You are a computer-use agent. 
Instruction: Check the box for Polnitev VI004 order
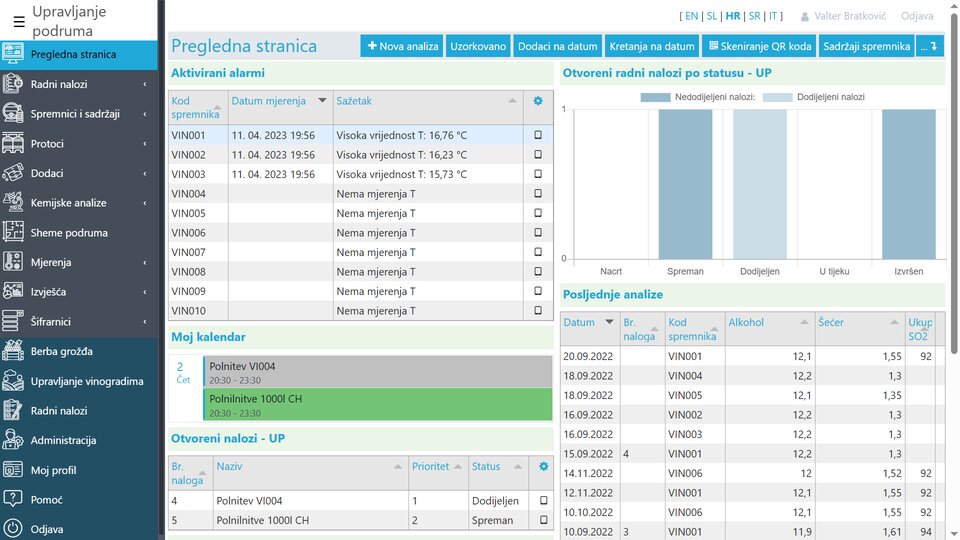[544, 501]
